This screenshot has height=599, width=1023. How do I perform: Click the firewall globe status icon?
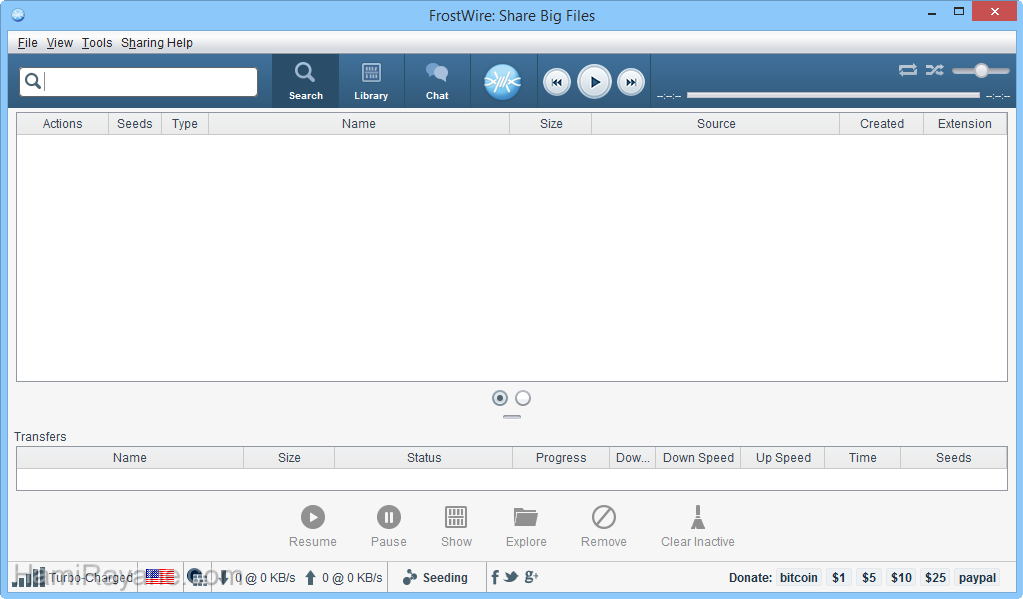197,577
